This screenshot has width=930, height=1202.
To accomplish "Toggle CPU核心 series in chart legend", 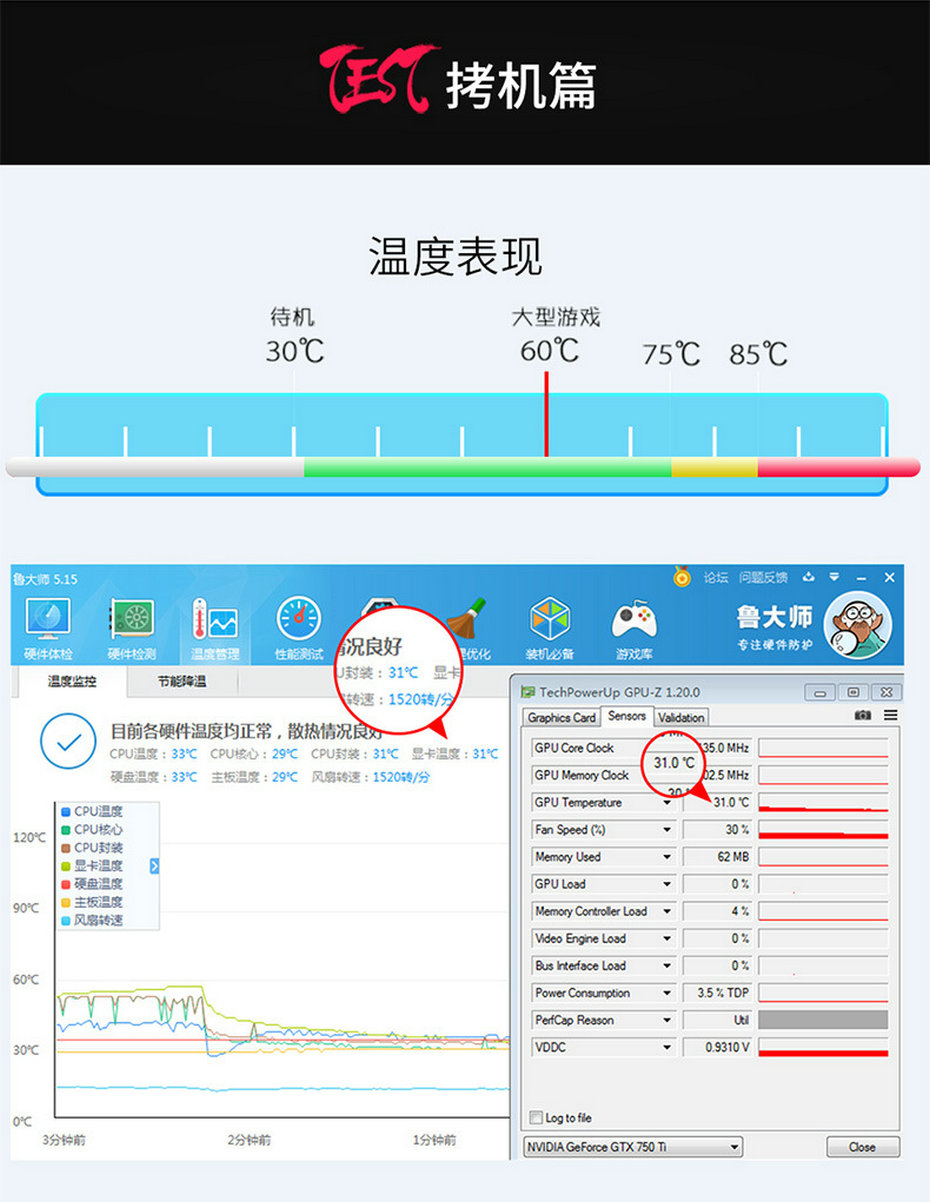I will click(x=91, y=829).
